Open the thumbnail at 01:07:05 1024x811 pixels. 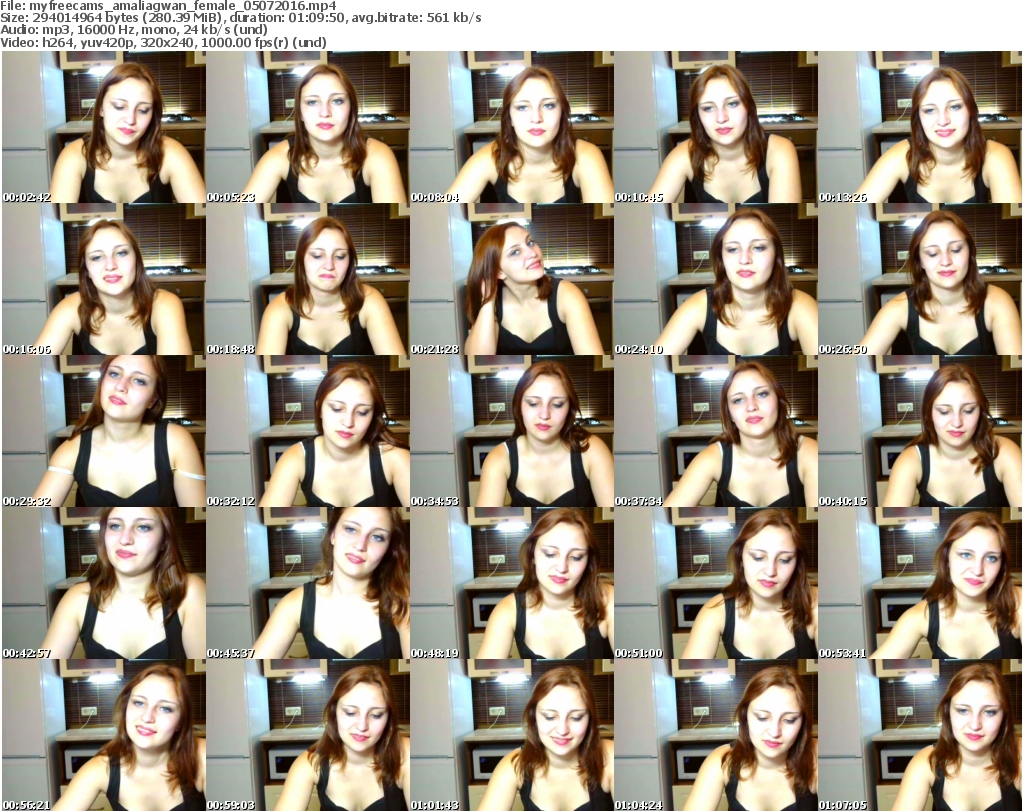920,735
